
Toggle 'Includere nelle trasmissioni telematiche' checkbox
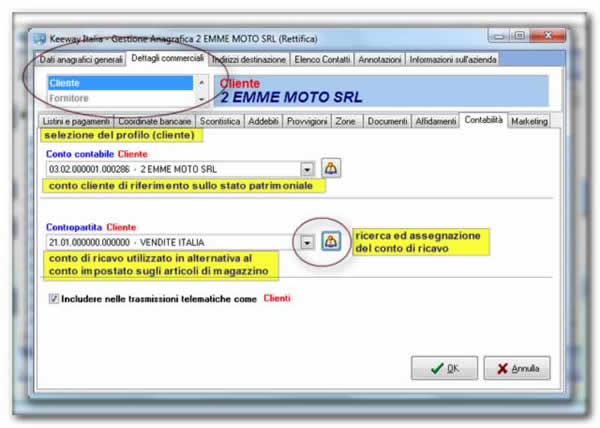53,299
